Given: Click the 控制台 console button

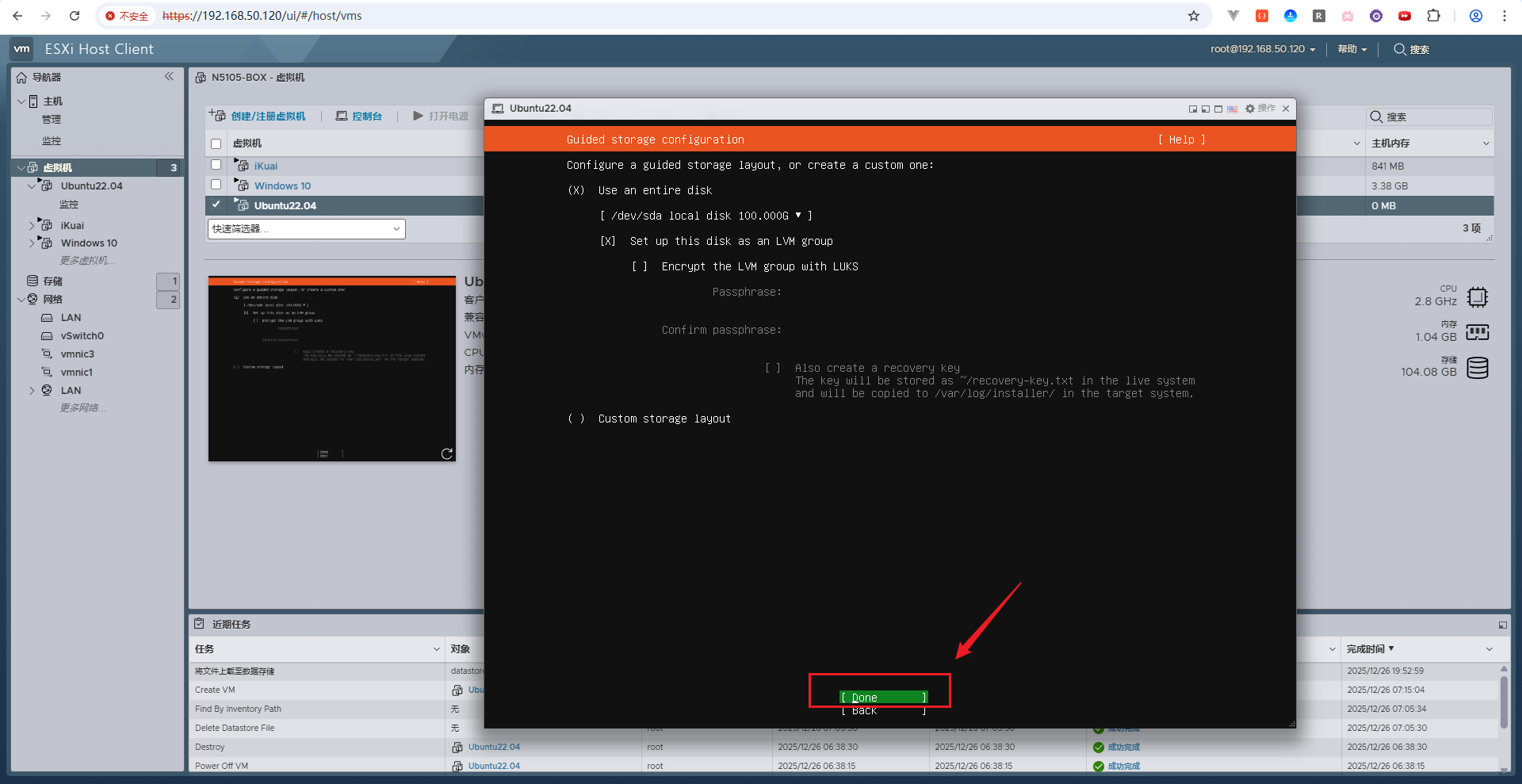Looking at the screenshot, I should pos(358,116).
